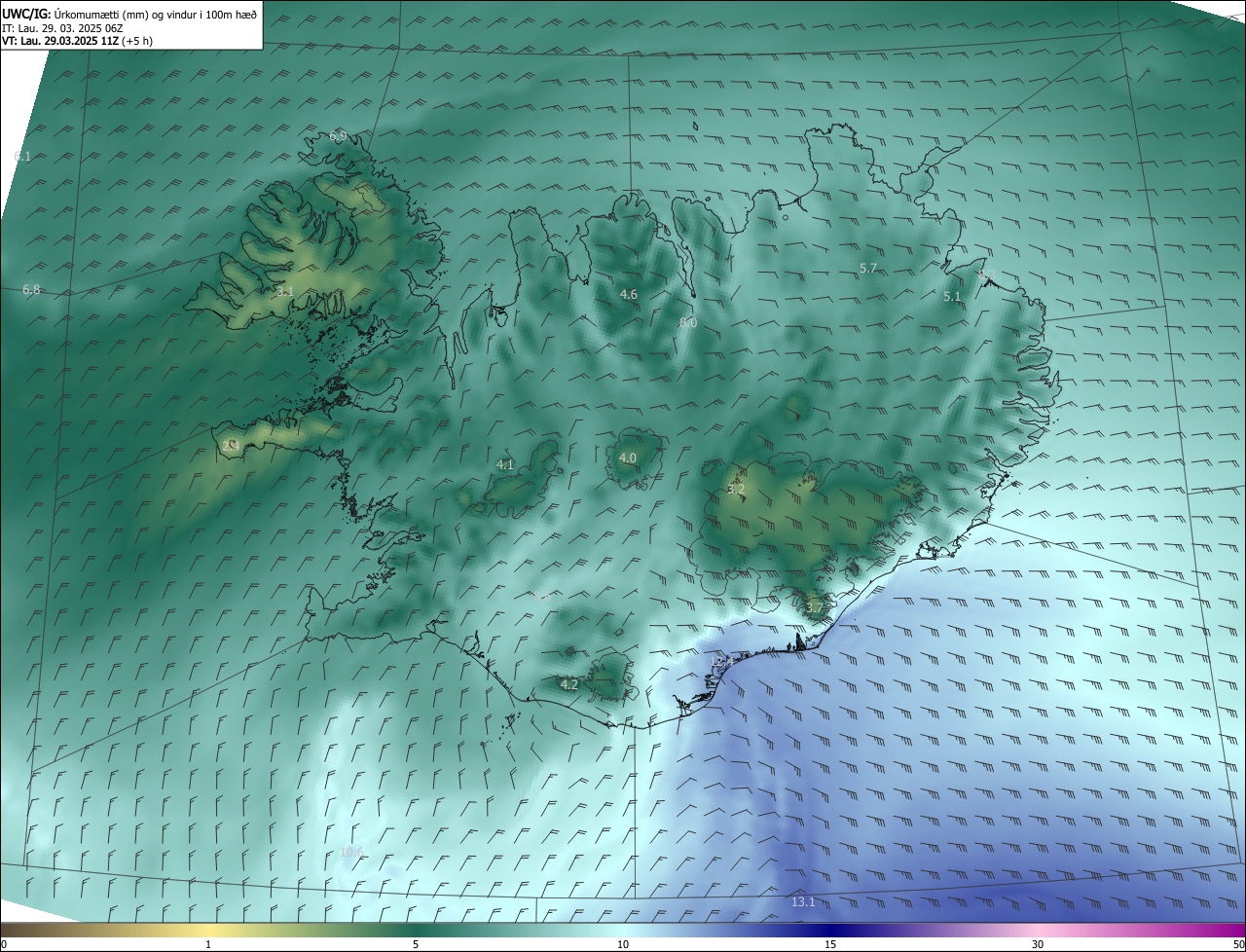The image size is (1246, 952).
Task: Click the 4.0 value on Hofsjökull glacier
Action: click(x=628, y=458)
